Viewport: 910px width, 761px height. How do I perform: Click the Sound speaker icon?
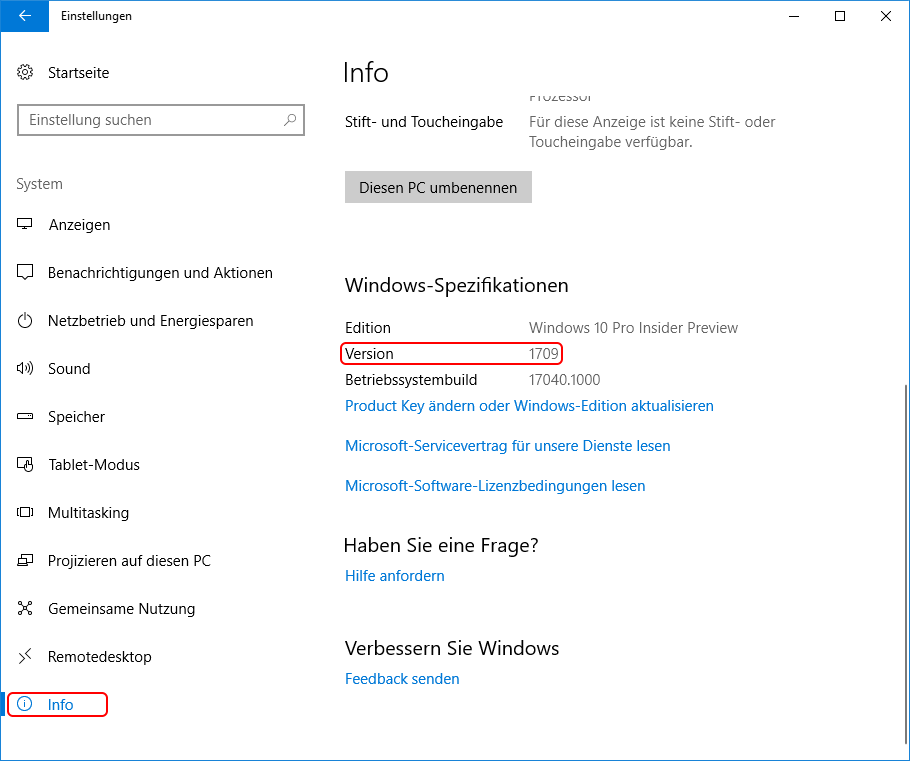(x=25, y=368)
